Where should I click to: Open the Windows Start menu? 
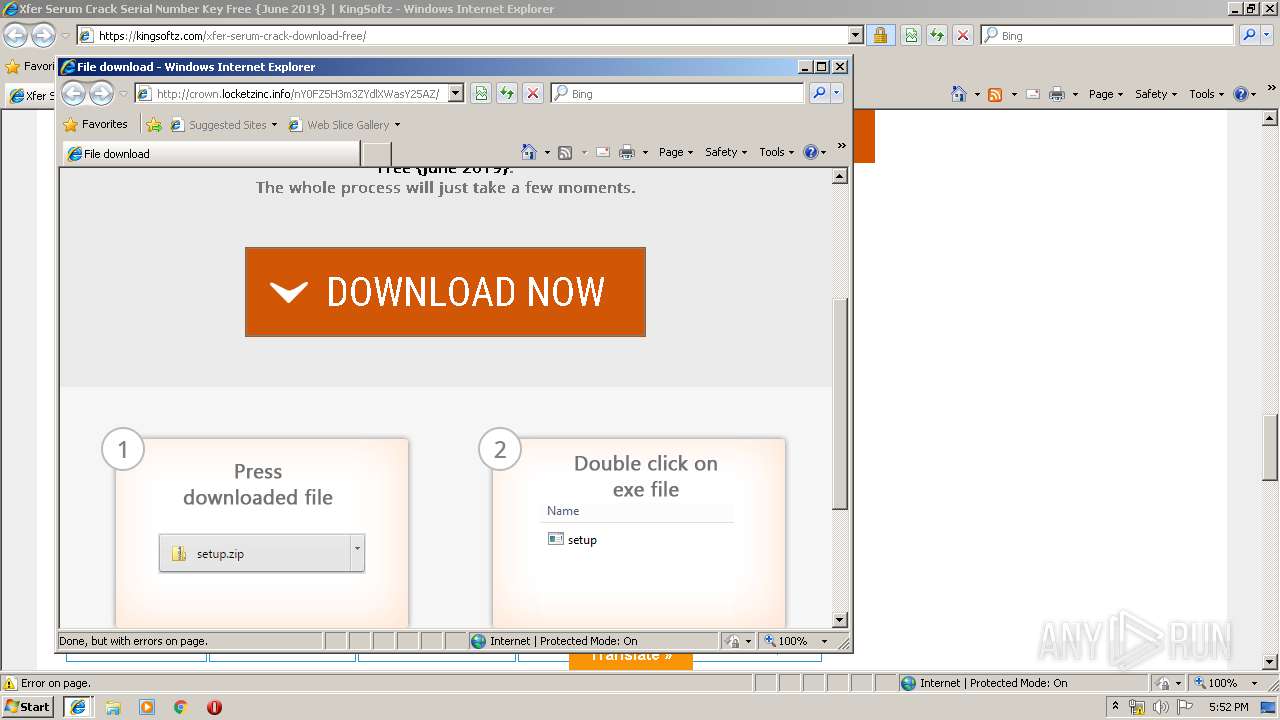27,706
